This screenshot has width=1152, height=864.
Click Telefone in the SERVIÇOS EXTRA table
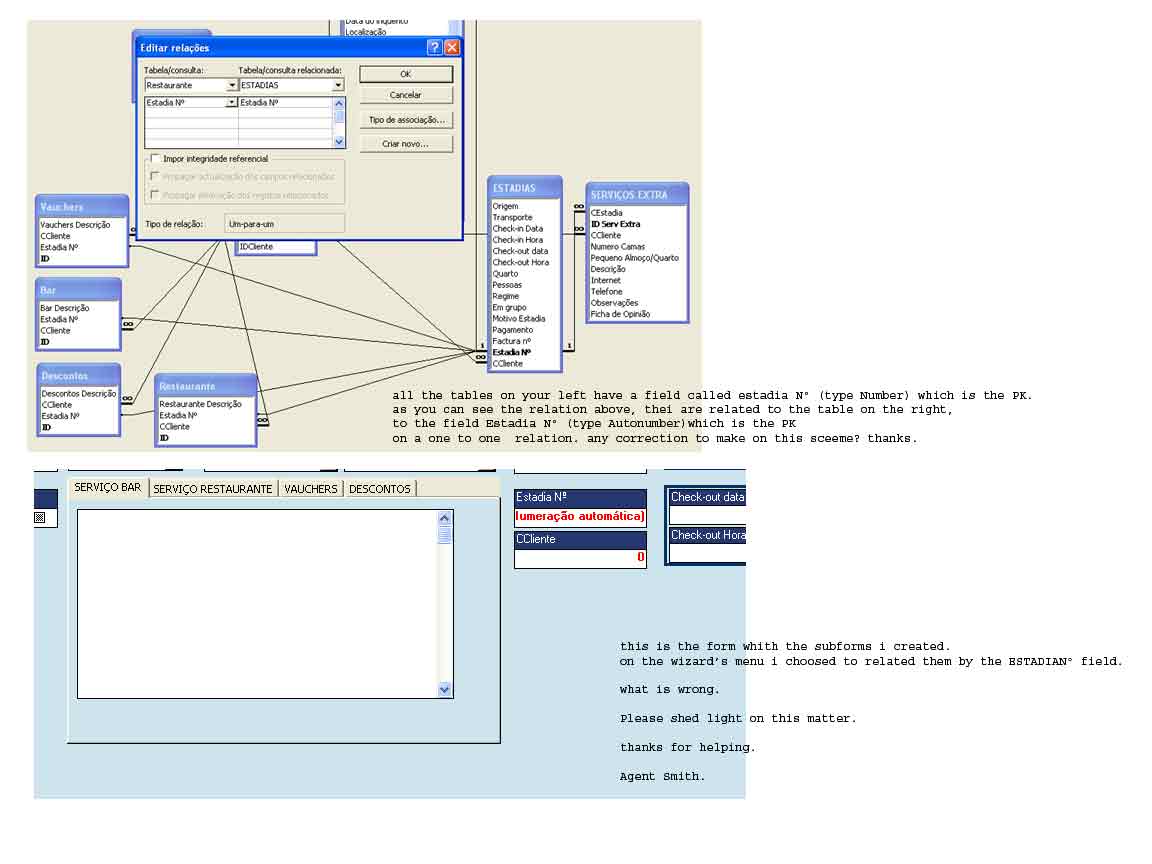pyautogui.click(x=607, y=292)
